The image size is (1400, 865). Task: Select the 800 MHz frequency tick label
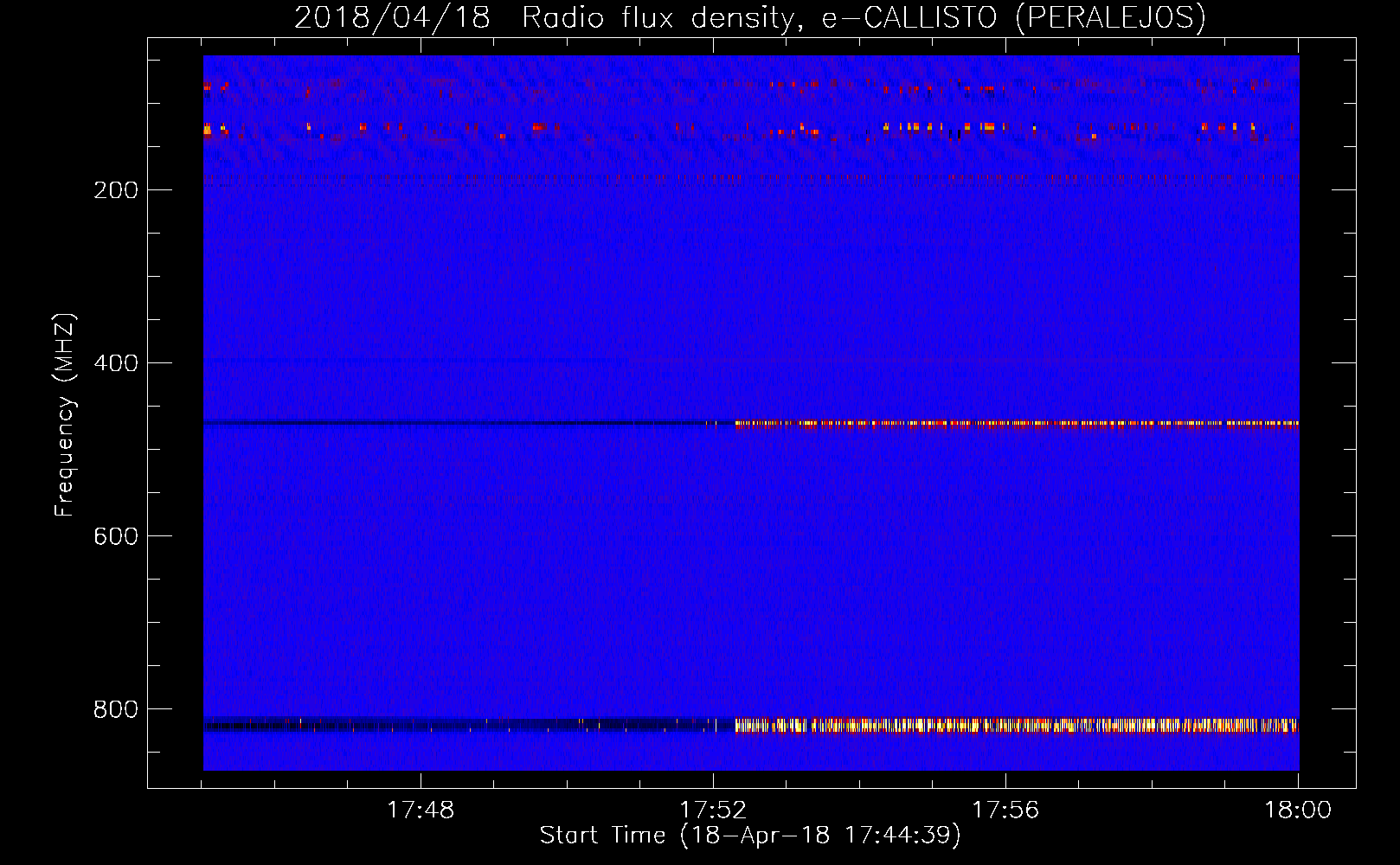pyautogui.click(x=115, y=709)
